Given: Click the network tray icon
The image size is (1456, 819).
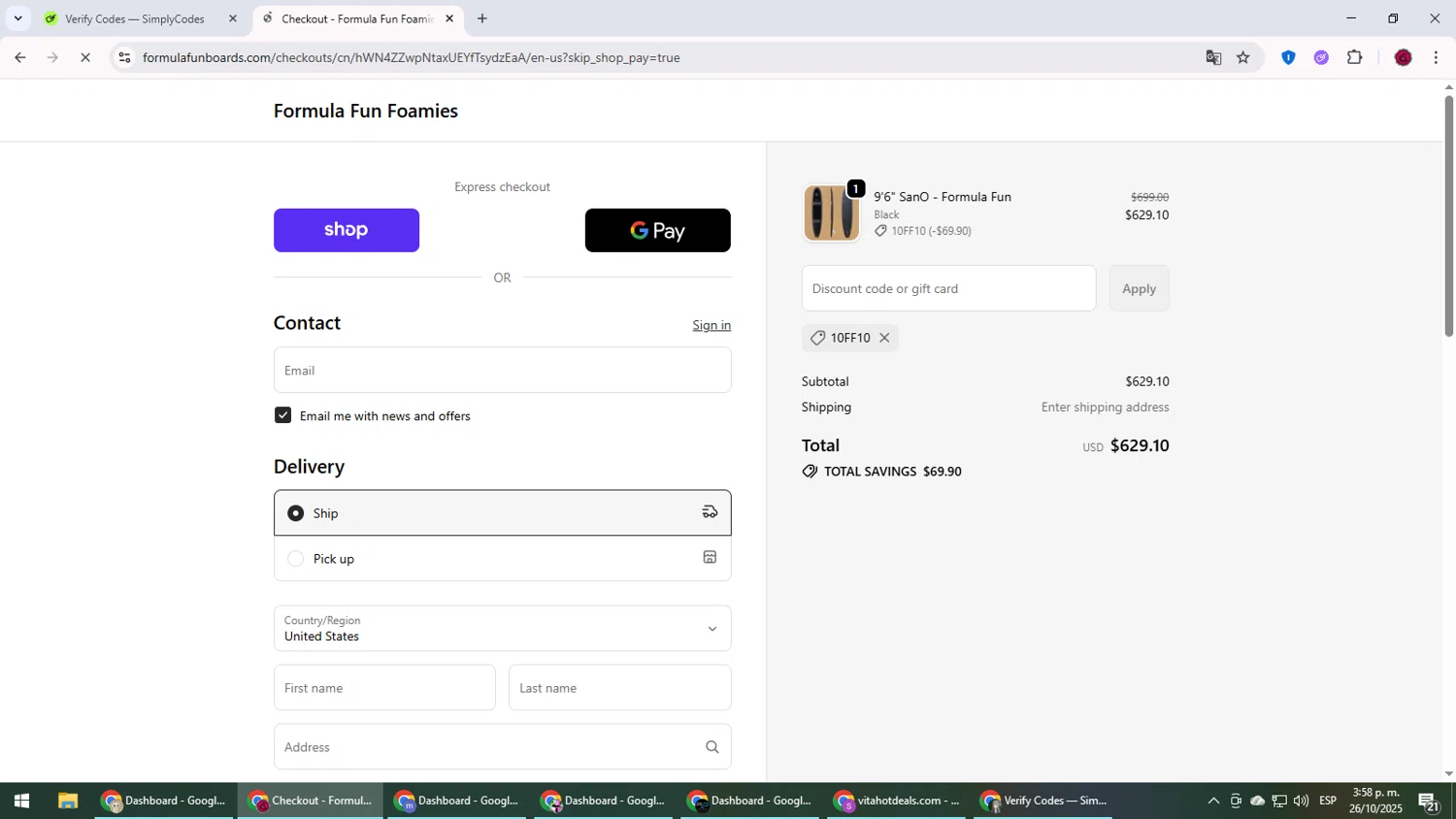Looking at the screenshot, I should tap(1279, 801).
